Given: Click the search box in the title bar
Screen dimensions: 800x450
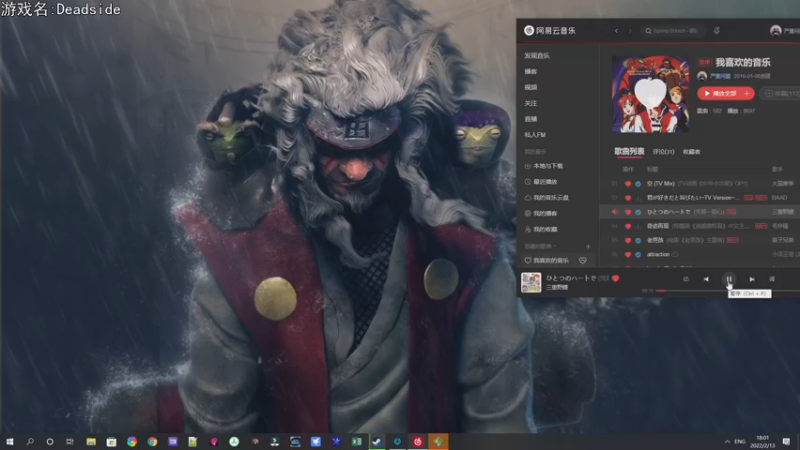Looking at the screenshot, I should pos(672,31).
